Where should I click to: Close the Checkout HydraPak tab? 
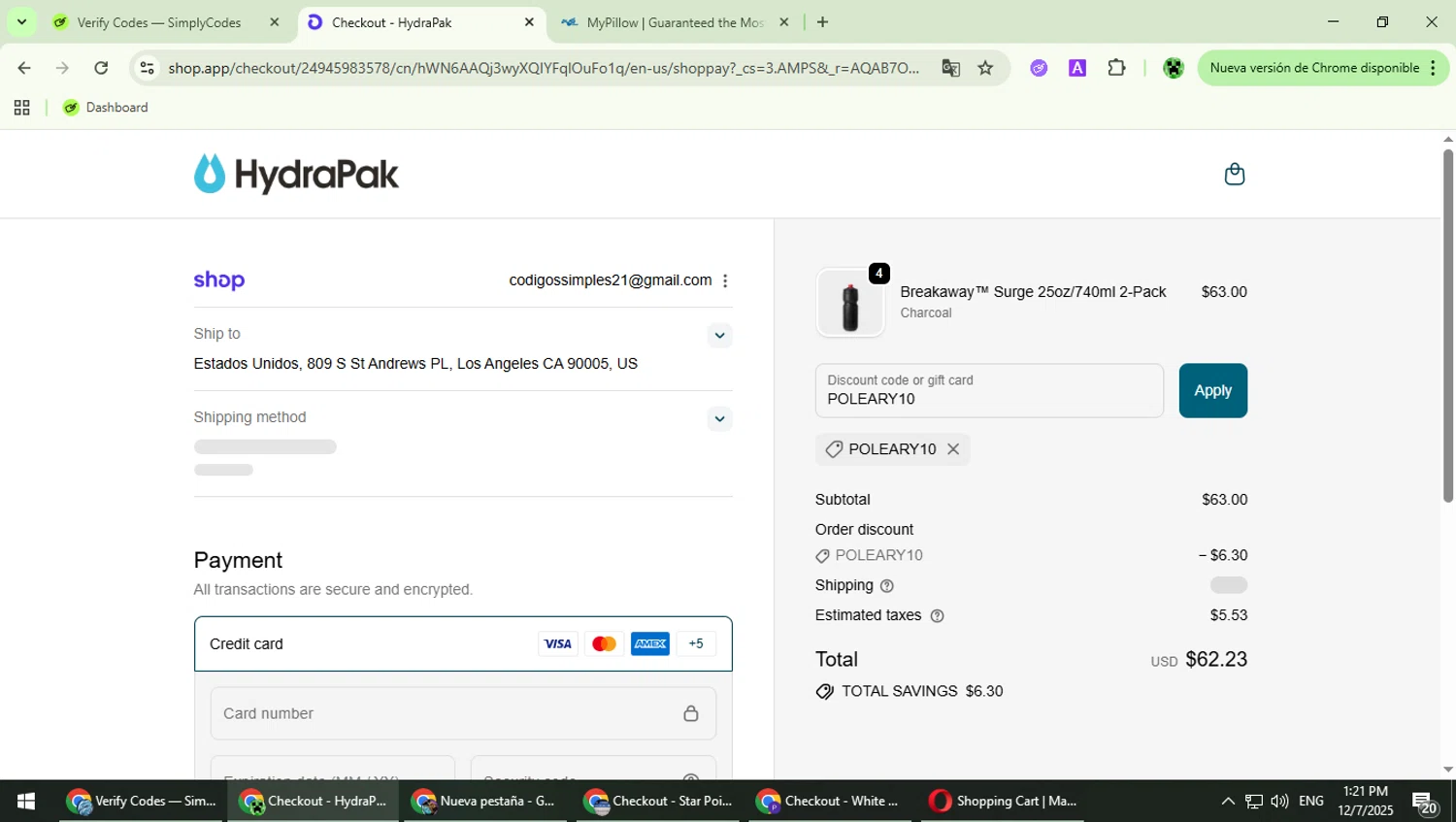pos(529,22)
